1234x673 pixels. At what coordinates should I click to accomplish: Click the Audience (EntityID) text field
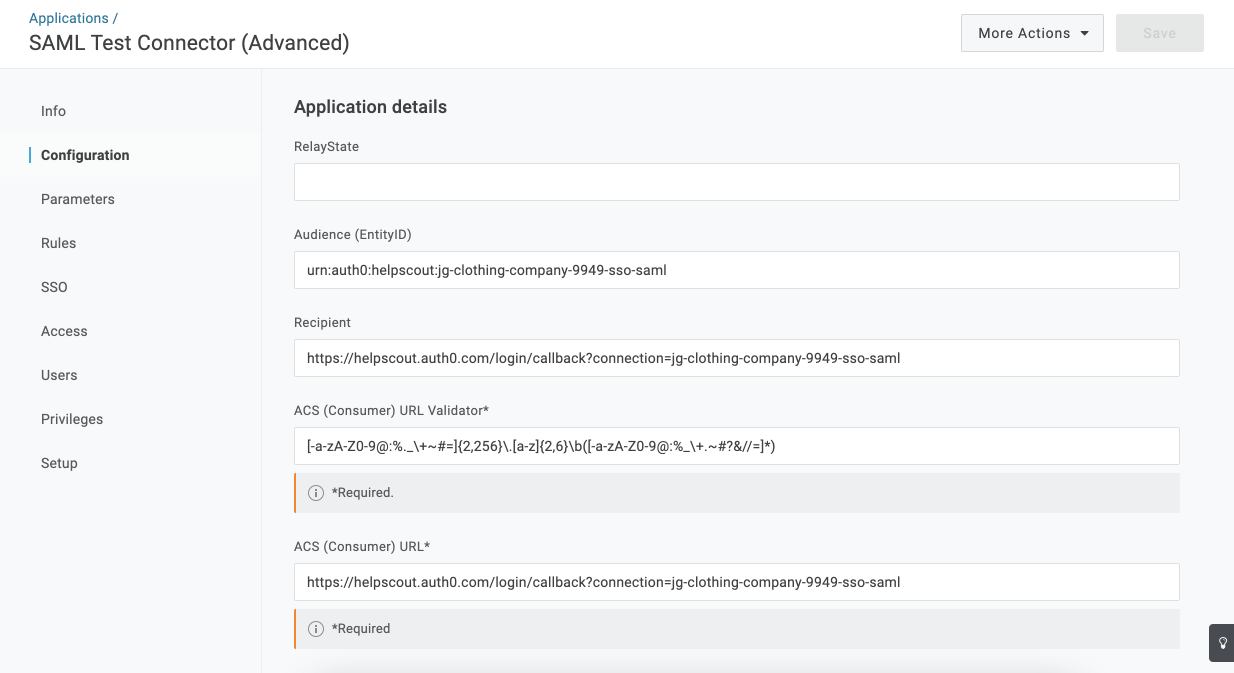click(736, 270)
